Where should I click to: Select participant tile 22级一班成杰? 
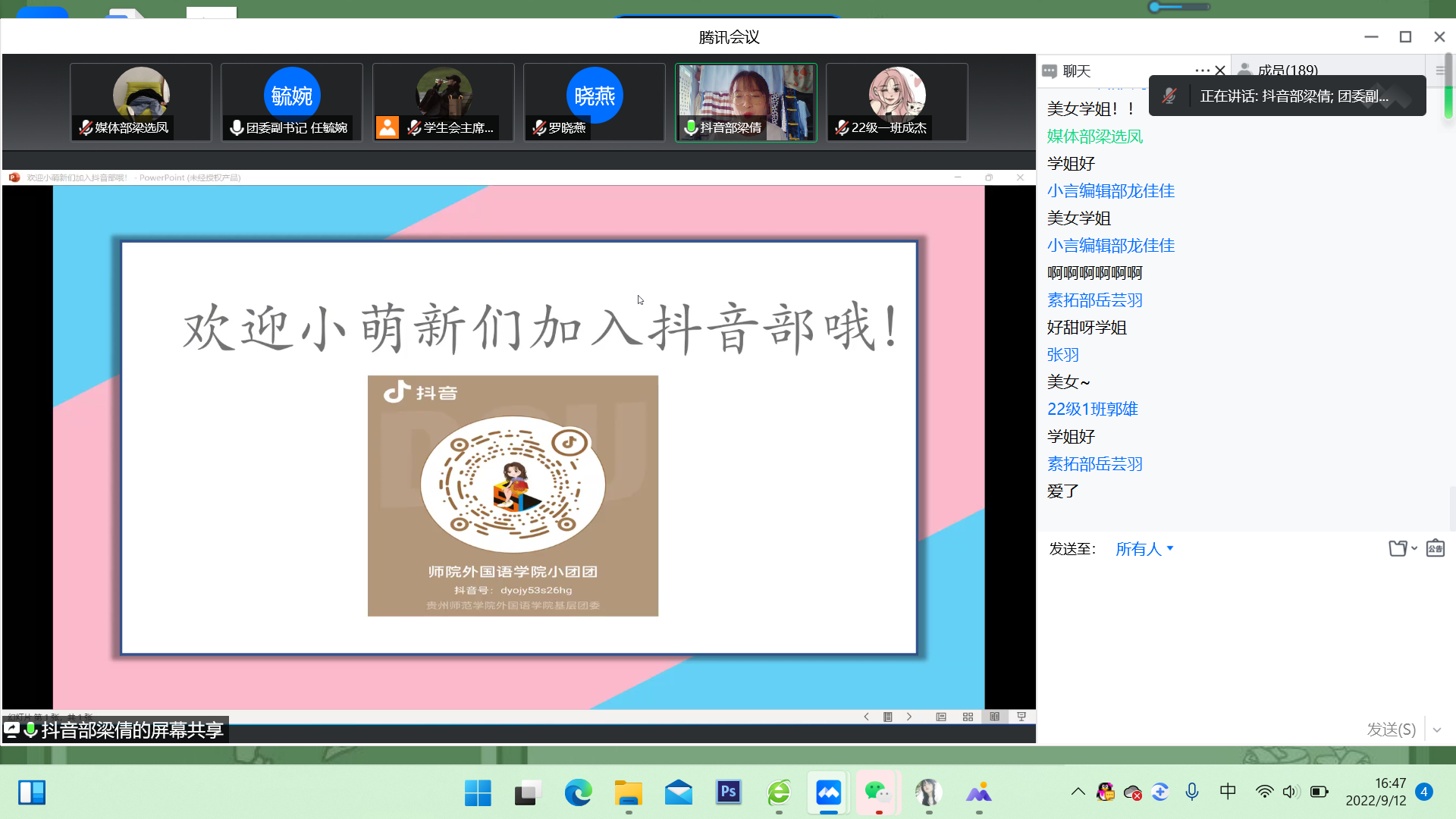[897, 102]
